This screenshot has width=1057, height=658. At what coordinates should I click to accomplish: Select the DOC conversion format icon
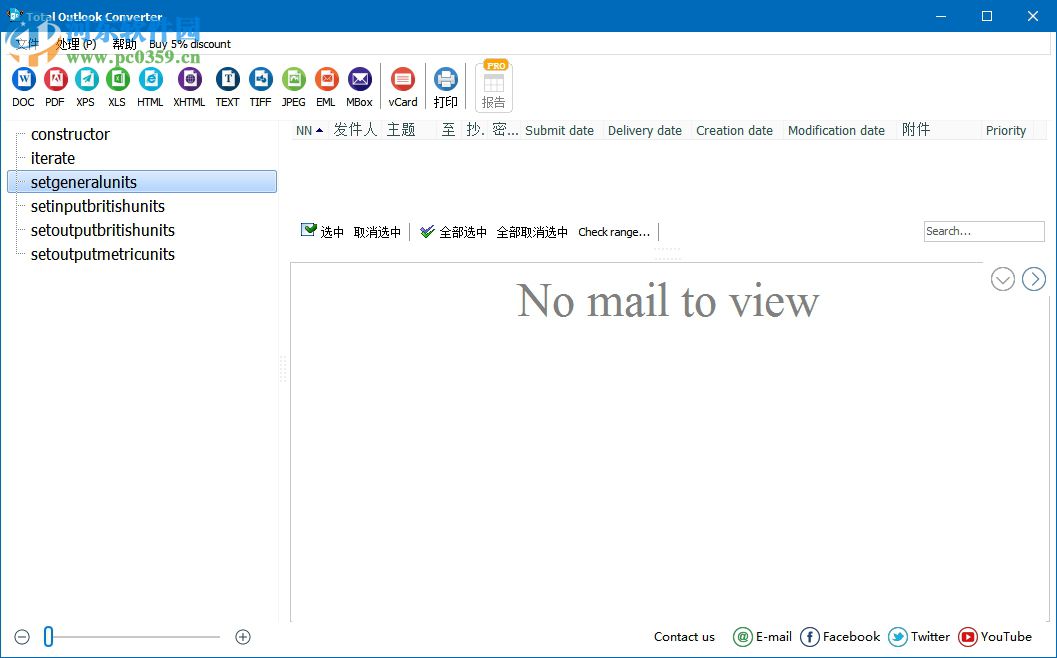point(22,78)
